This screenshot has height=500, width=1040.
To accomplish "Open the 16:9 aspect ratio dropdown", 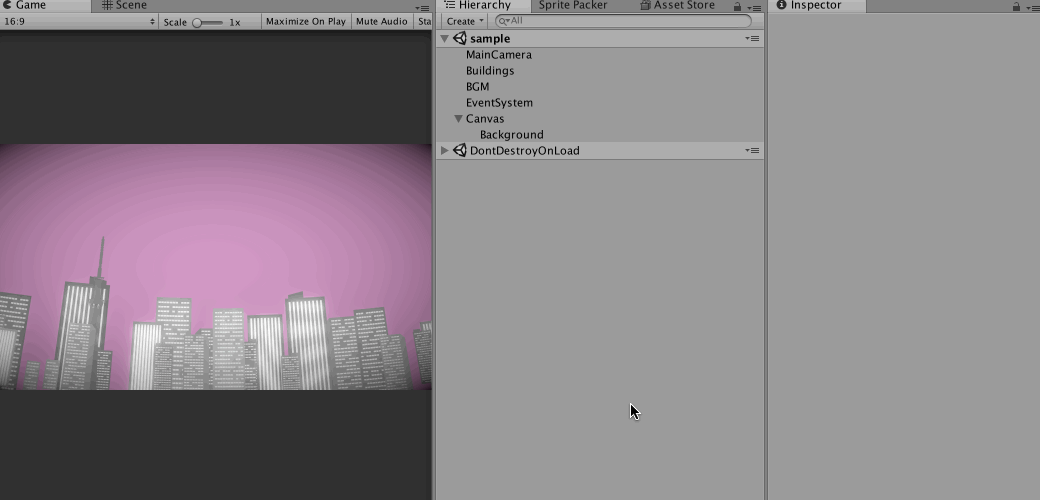I will click(x=80, y=21).
